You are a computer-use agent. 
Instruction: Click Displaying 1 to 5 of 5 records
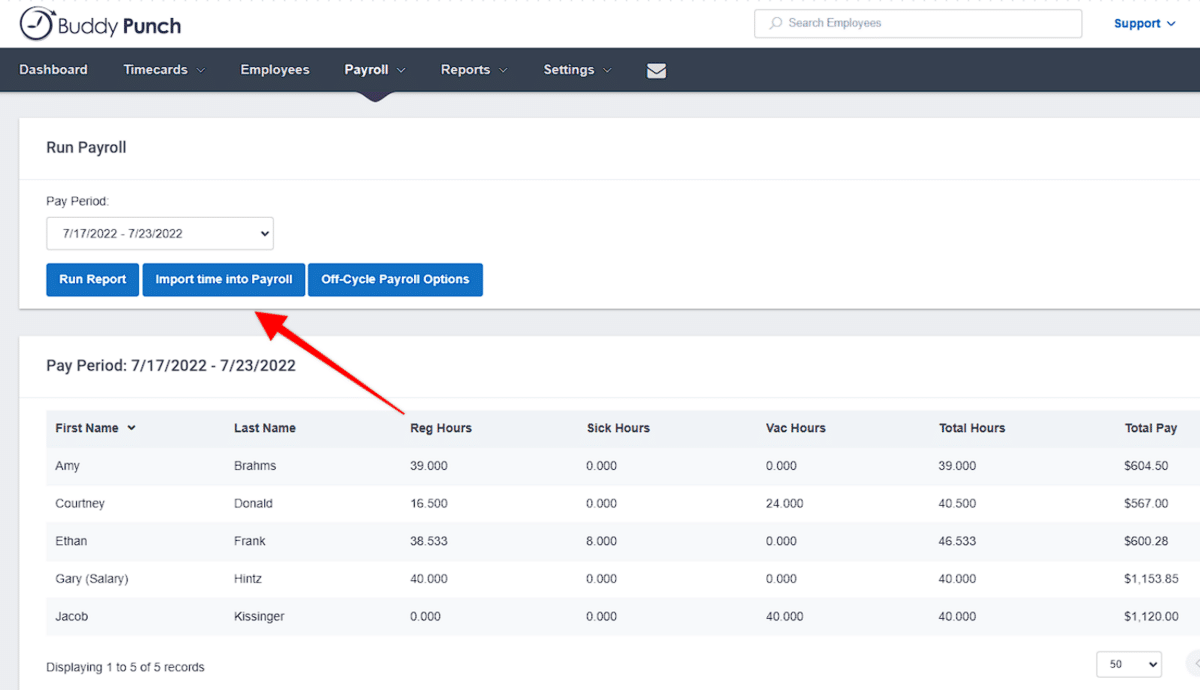[125, 667]
